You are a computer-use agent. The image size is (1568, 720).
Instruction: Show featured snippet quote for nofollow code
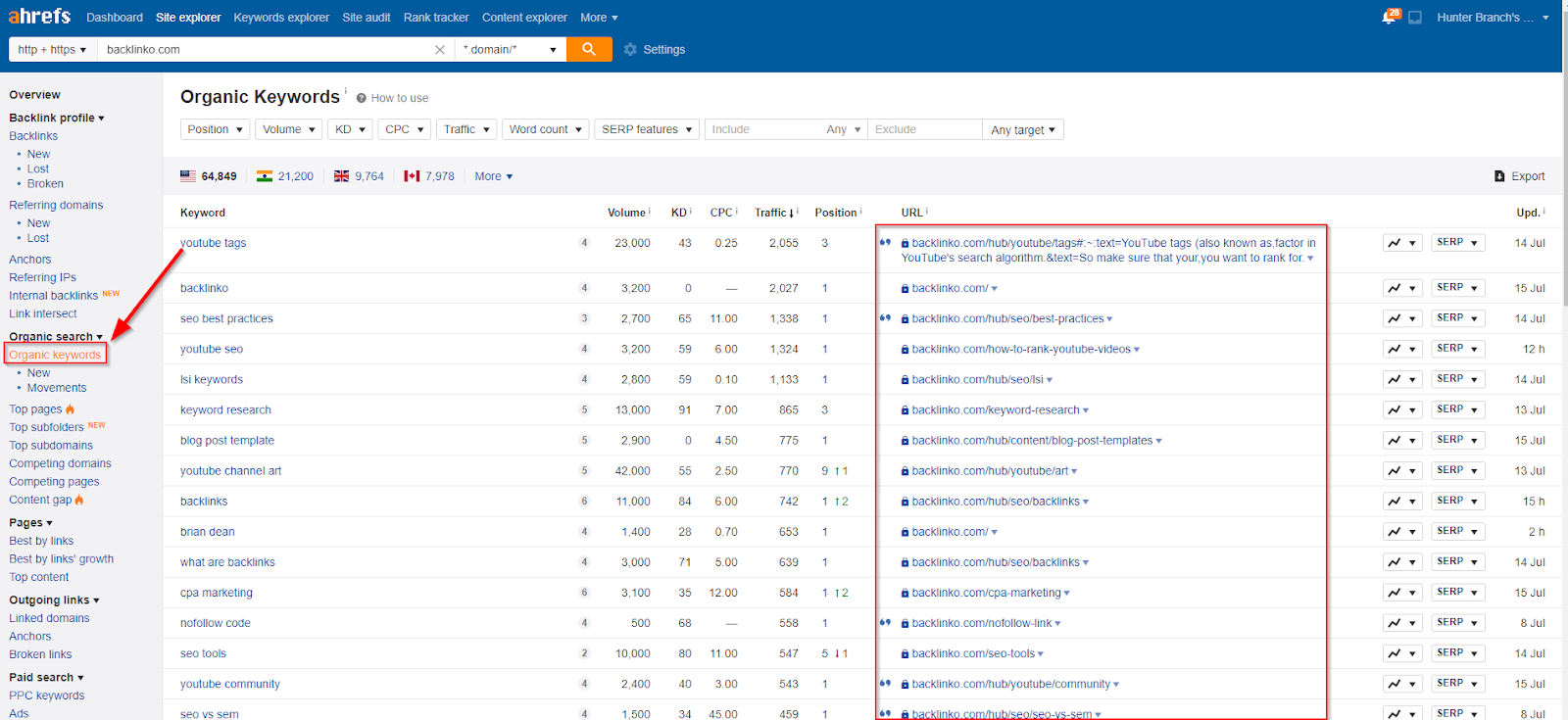[x=885, y=622]
